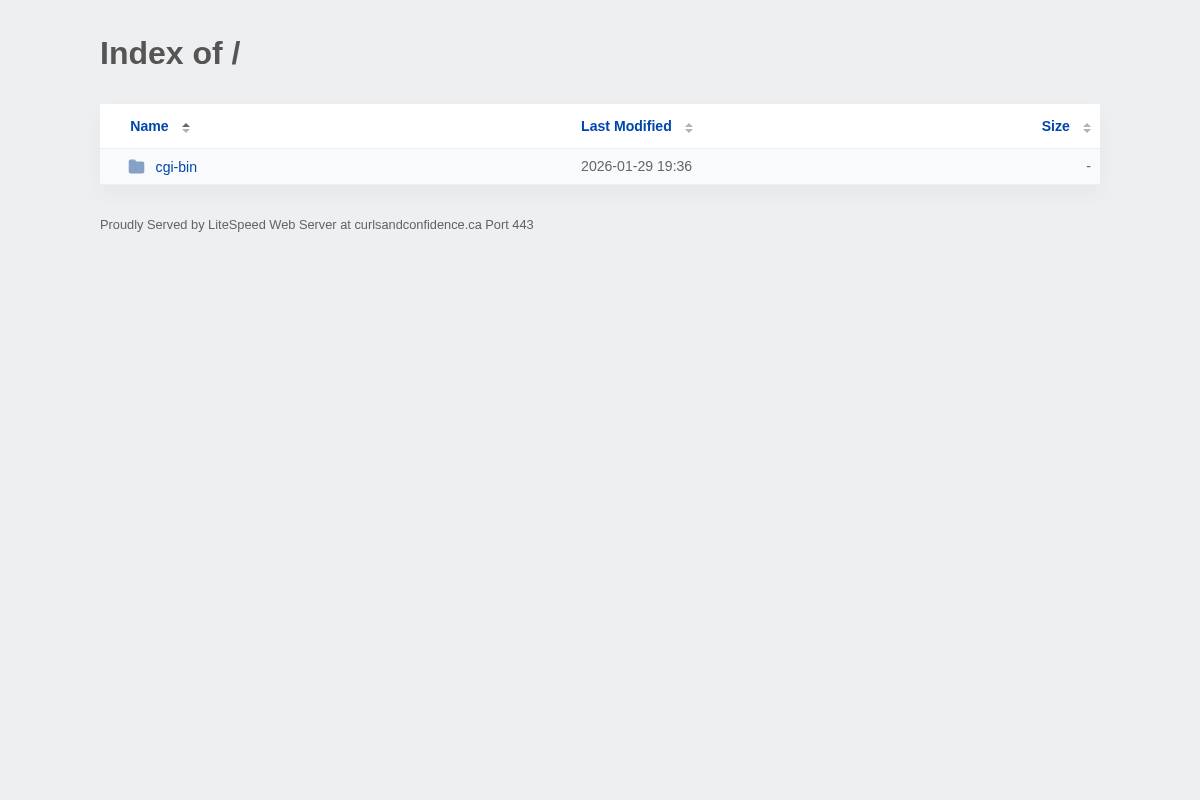Click the descending arrow beside Last Modified
This screenshot has height=800, width=1200.
[689, 131]
